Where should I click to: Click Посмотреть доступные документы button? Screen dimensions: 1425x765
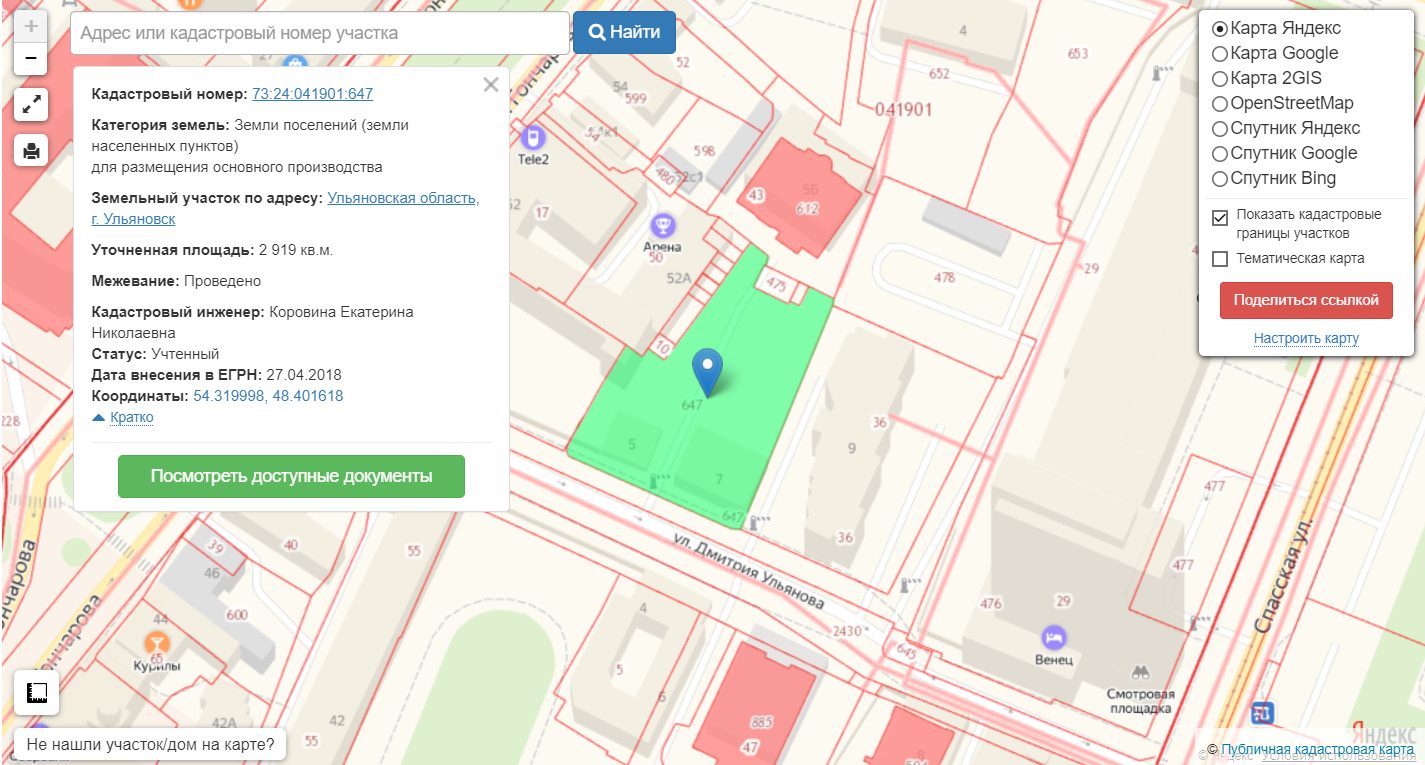[x=291, y=476]
